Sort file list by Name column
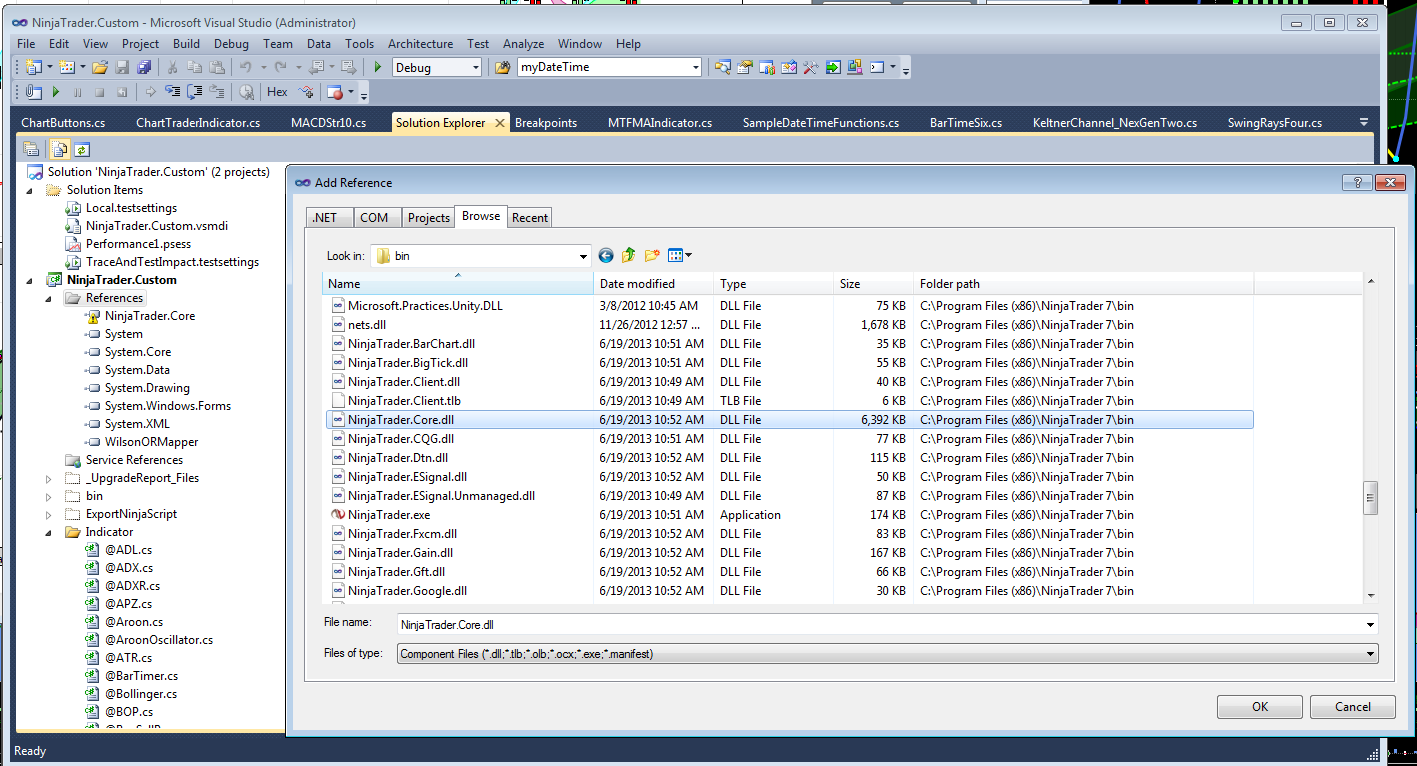Image resolution: width=1417 pixels, height=766 pixels. pos(458,284)
